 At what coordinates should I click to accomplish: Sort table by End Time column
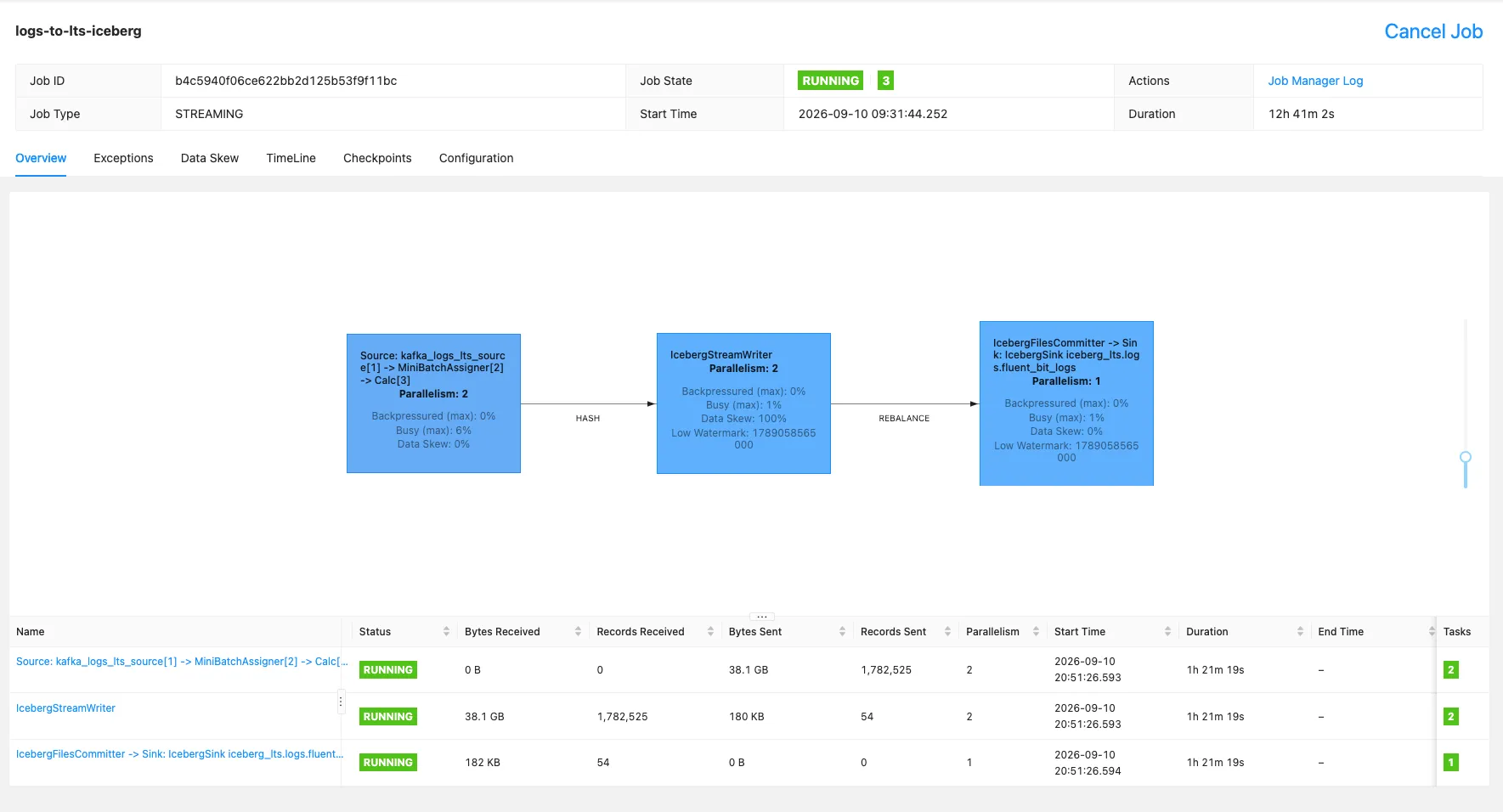pyautogui.click(x=1432, y=631)
